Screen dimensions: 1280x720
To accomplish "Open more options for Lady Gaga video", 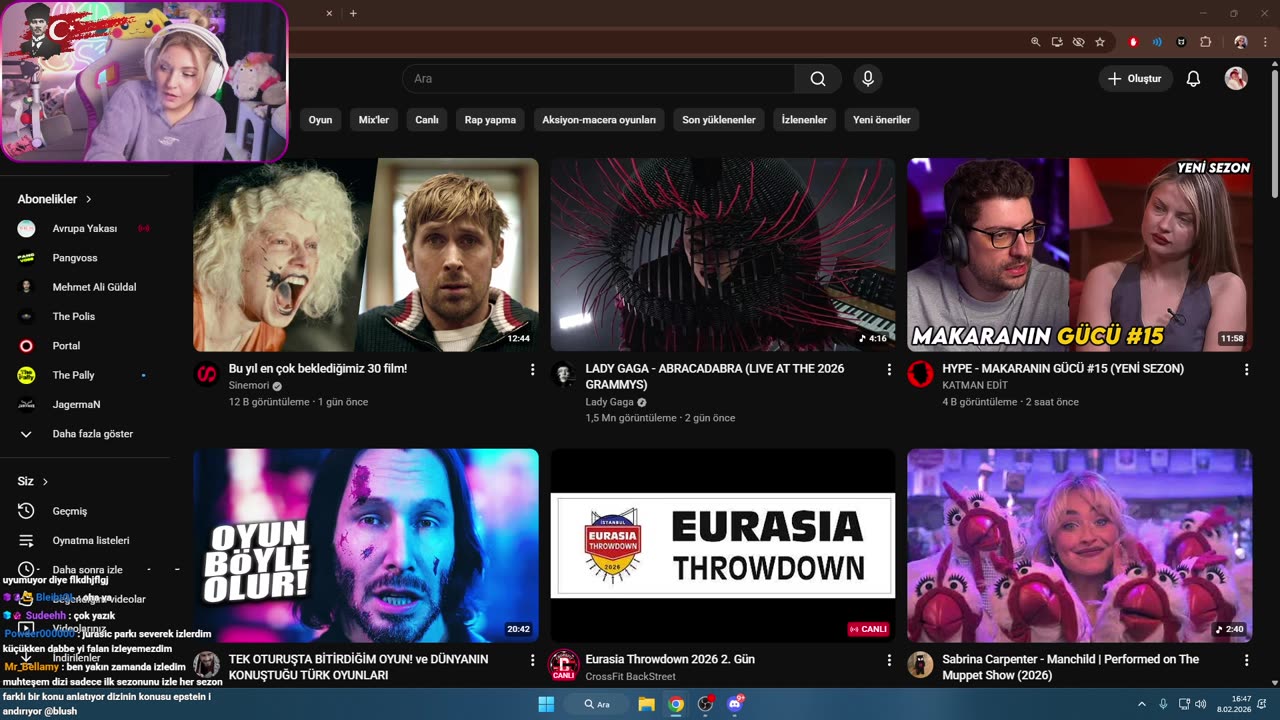I will (889, 370).
